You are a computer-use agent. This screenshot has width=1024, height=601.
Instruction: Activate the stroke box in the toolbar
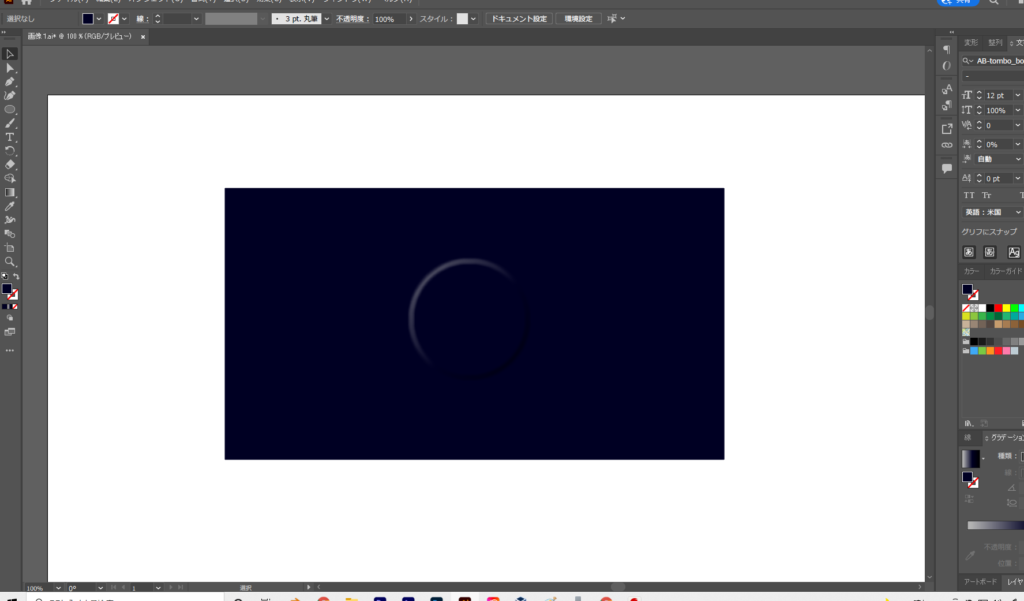[14, 295]
